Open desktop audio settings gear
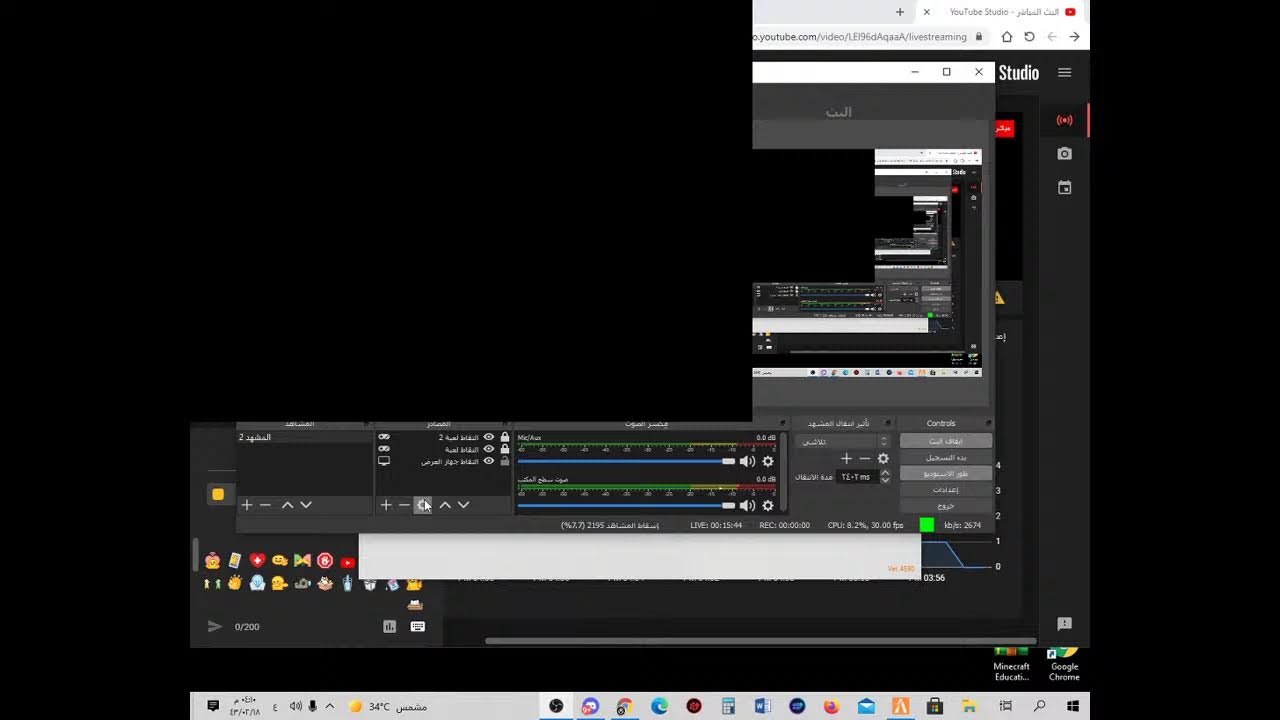Viewport: 1280px width, 720px height. (x=768, y=505)
